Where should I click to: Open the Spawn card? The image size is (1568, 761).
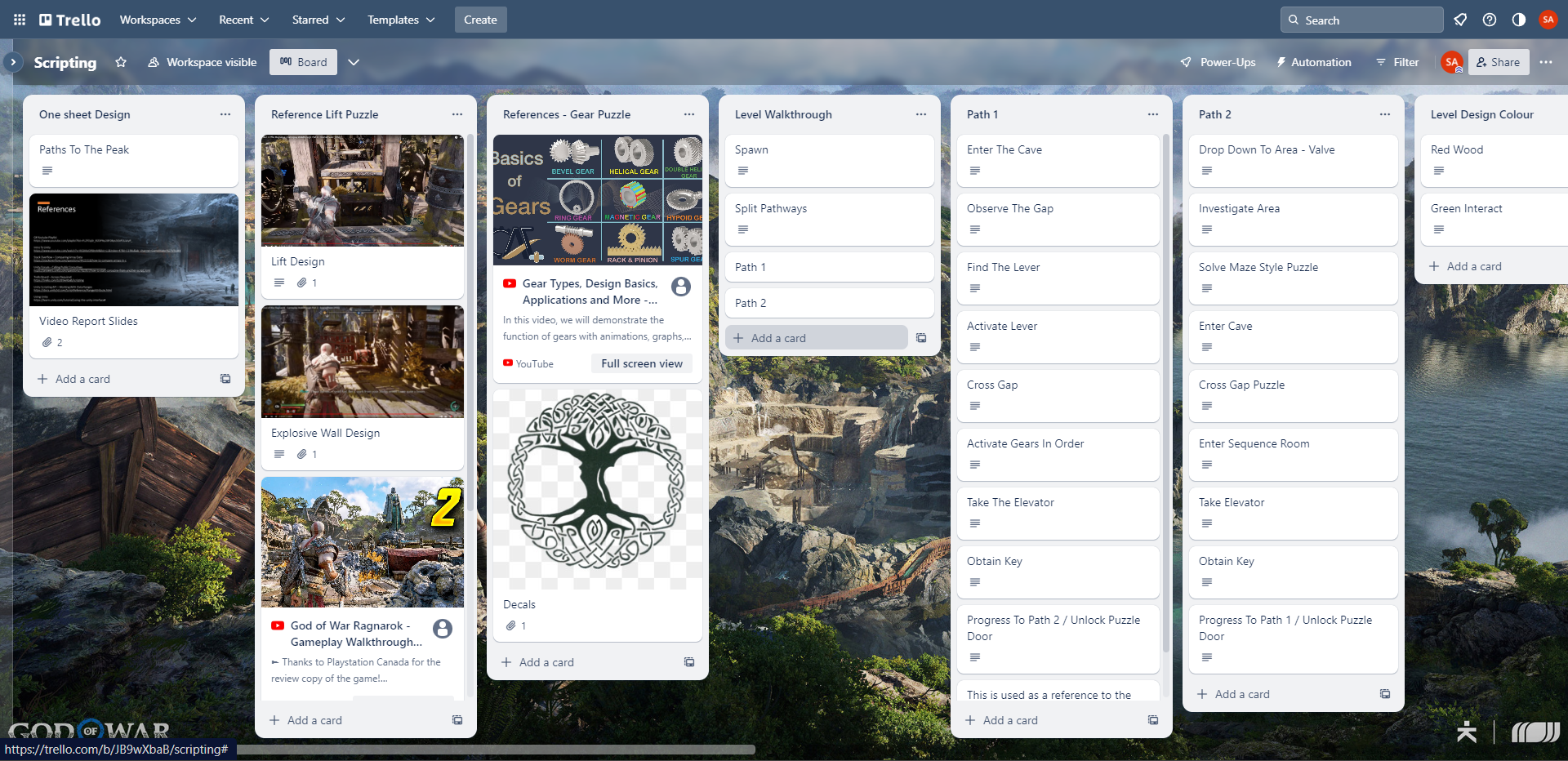[830, 161]
